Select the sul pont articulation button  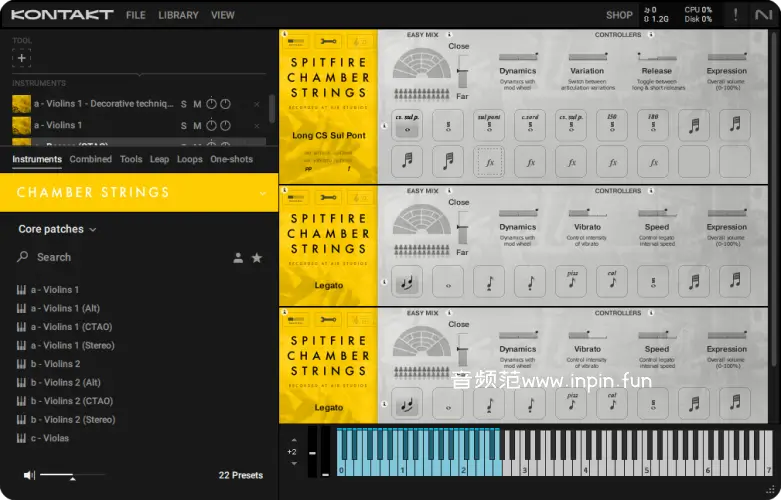489,125
